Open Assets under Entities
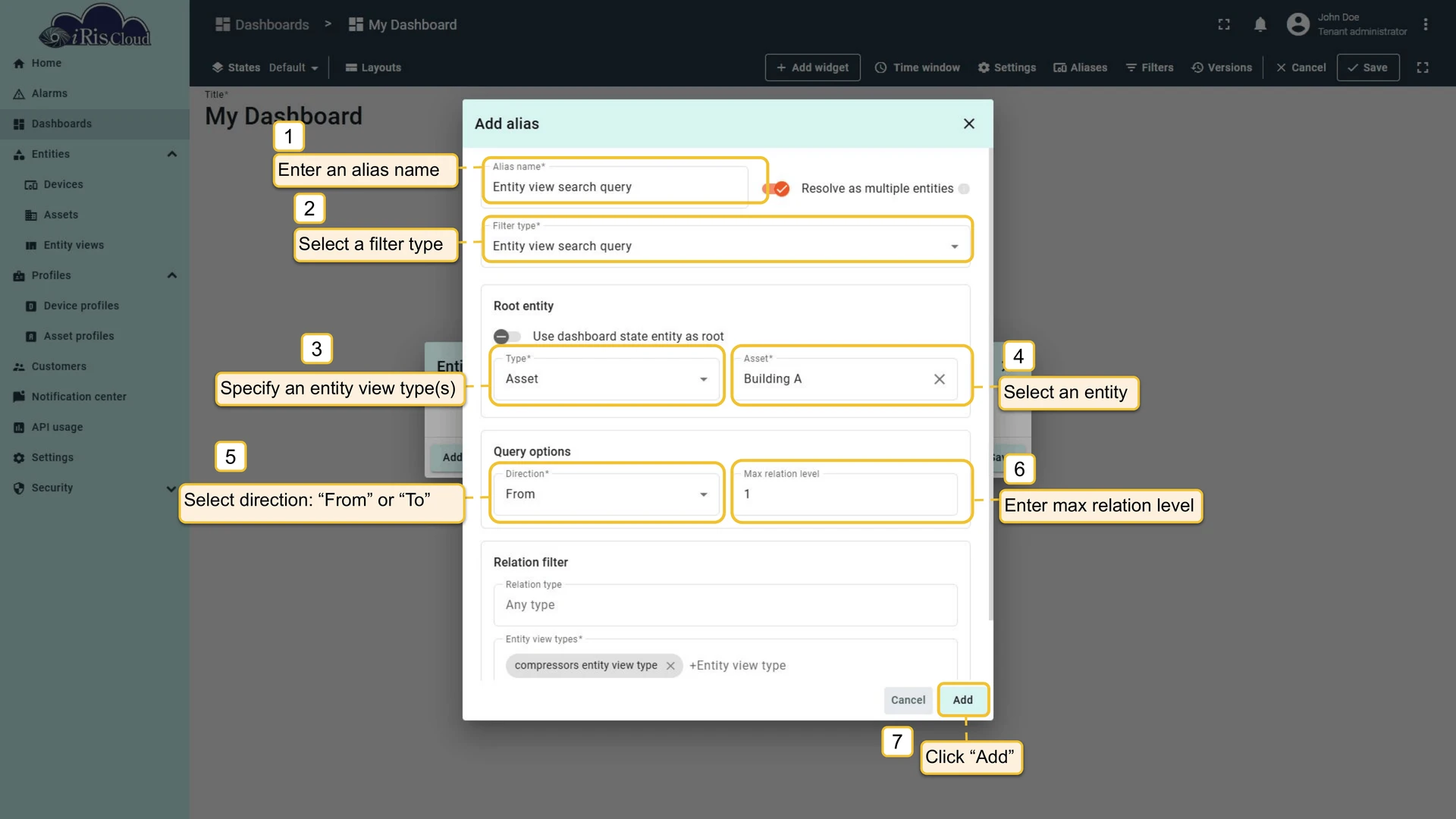 pyautogui.click(x=94, y=215)
